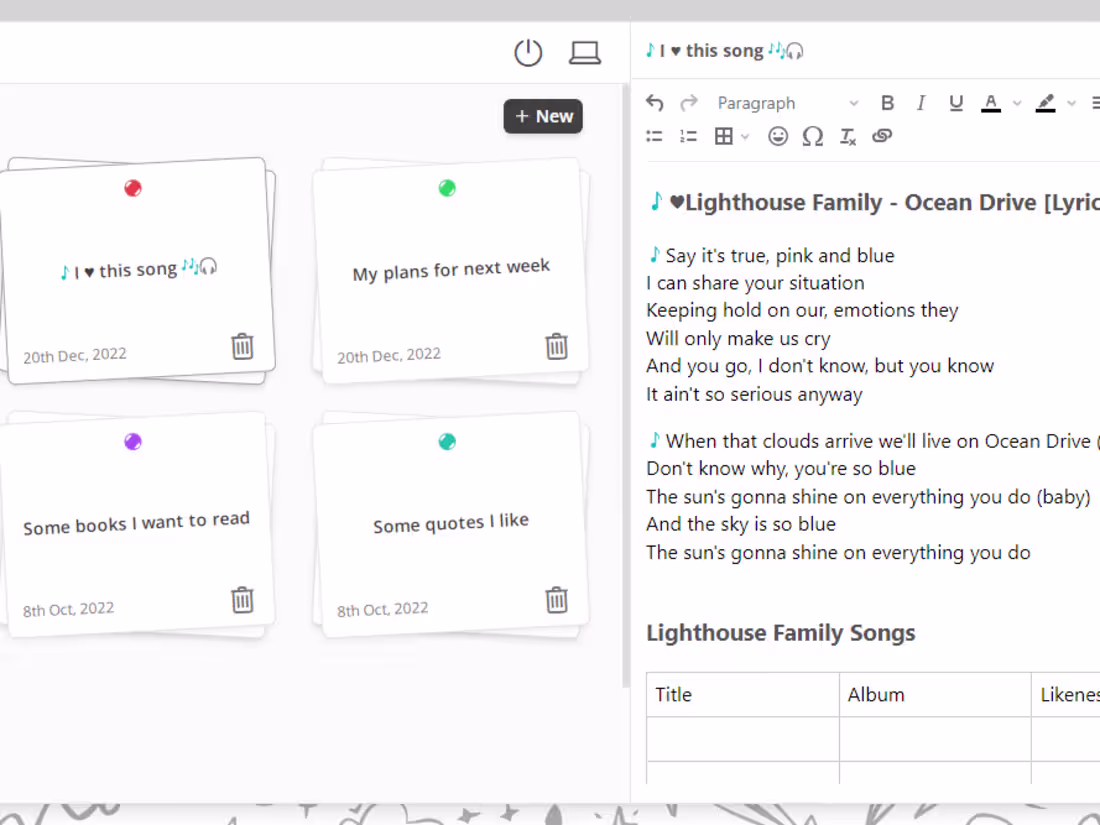This screenshot has height=825, width=1100.
Task: Click the 'Title' table header cell
Action: pyautogui.click(x=743, y=695)
